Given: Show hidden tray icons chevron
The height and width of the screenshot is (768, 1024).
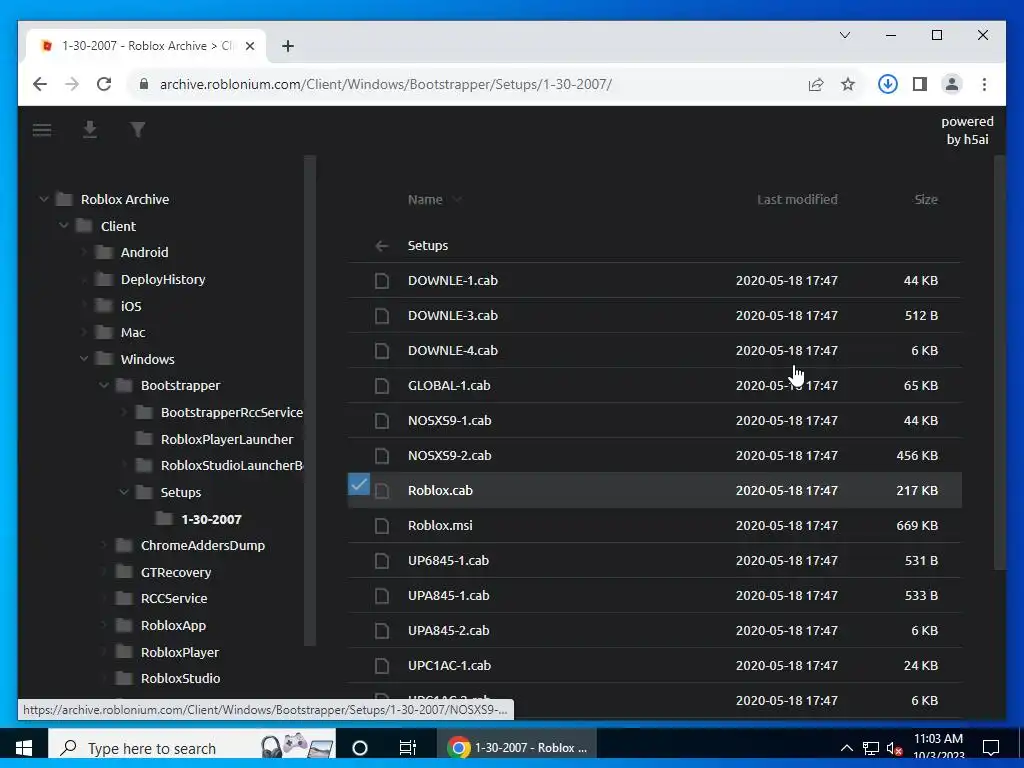Looking at the screenshot, I should point(846,748).
